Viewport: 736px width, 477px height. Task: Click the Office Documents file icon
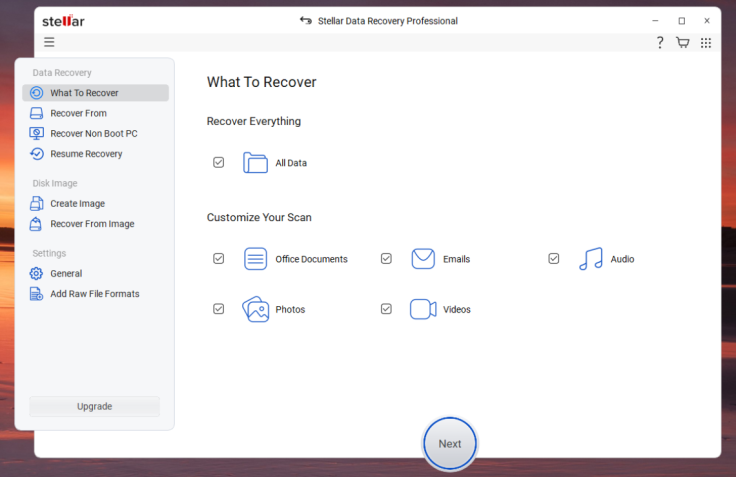256,259
